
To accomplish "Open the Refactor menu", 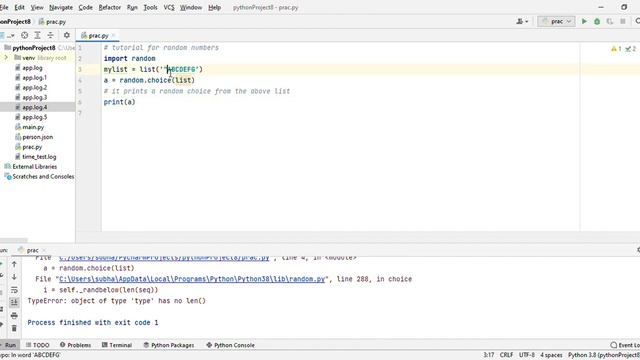I will point(110,7).
